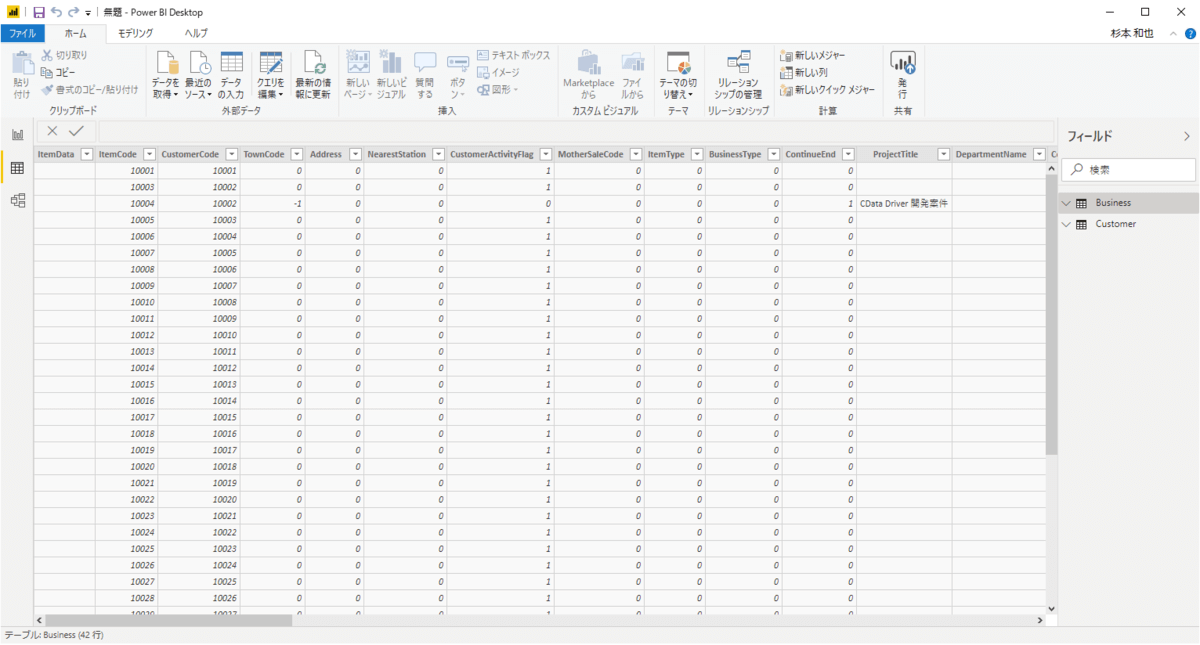The height and width of the screenshot is (645, 1200).
Task: Cancel formula with the X icon
Action: 52,131
